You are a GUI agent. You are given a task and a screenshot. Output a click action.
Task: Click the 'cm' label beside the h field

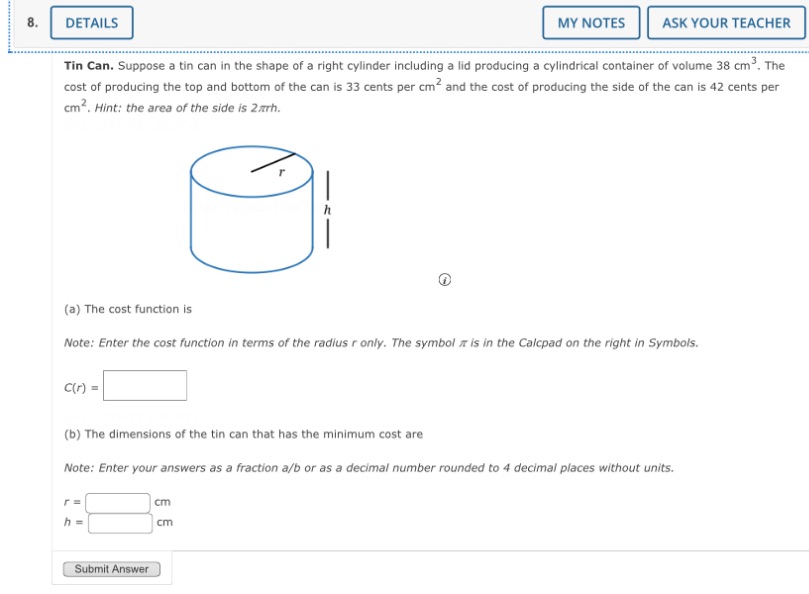pos(162,521)
